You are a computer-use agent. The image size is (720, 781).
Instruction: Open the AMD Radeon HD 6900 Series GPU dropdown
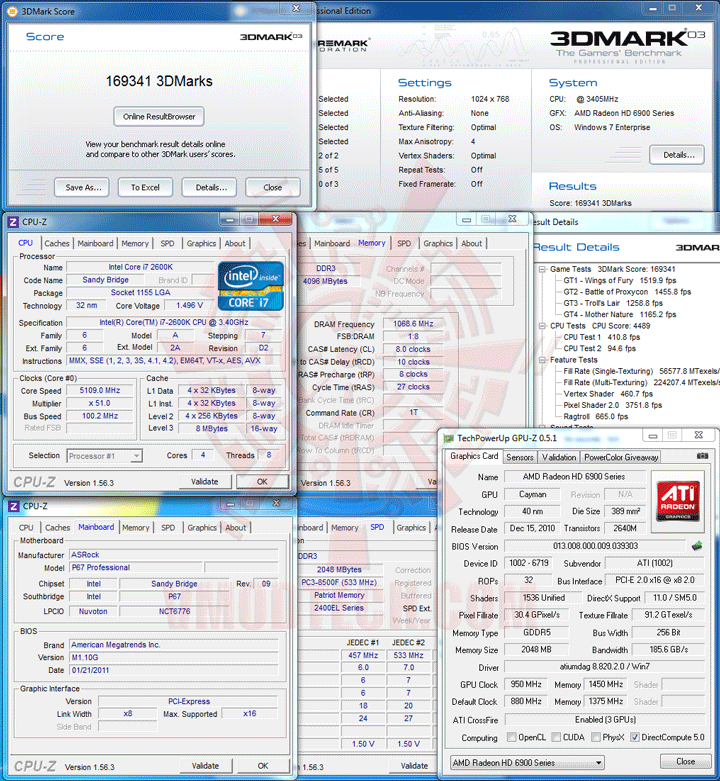tap(527, 763)
